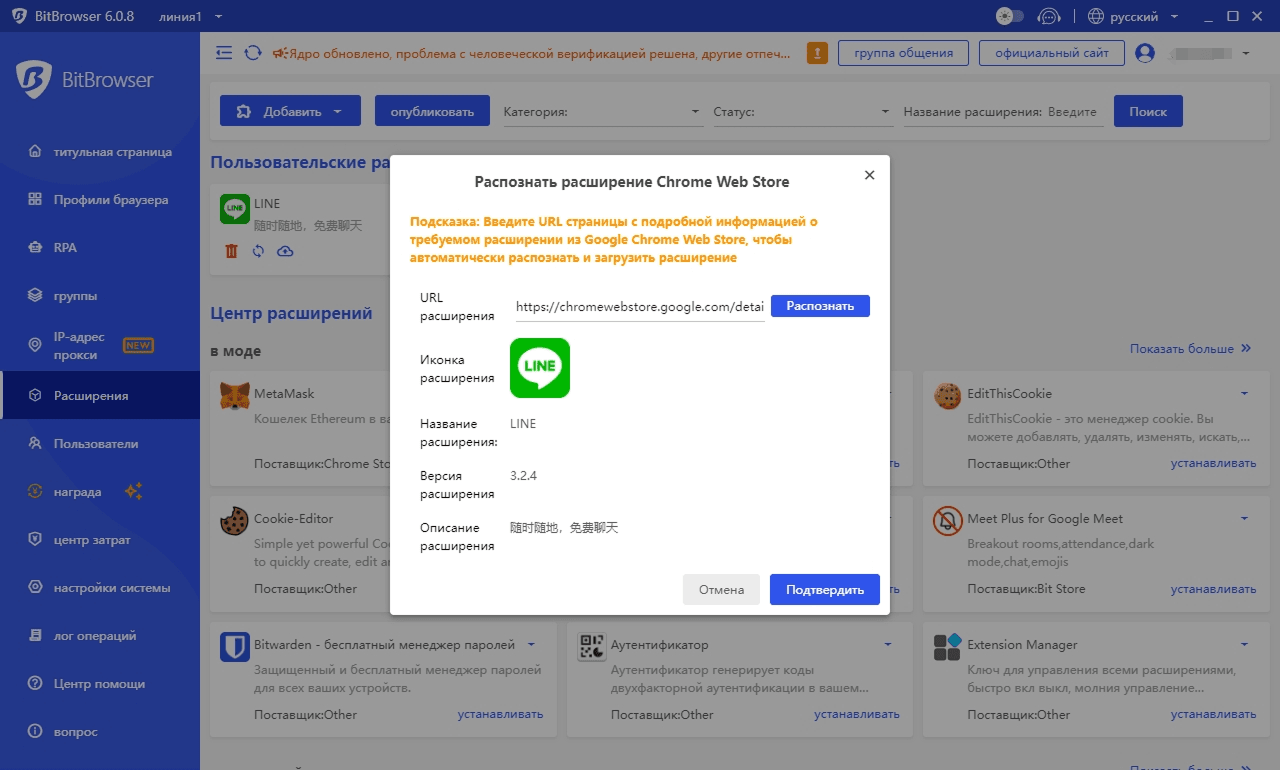Image resolution: width=1280 pixels, height=770 pixels.
Task: Expand the Meet Plus dropdown arrow
Action: [1245, 518]
